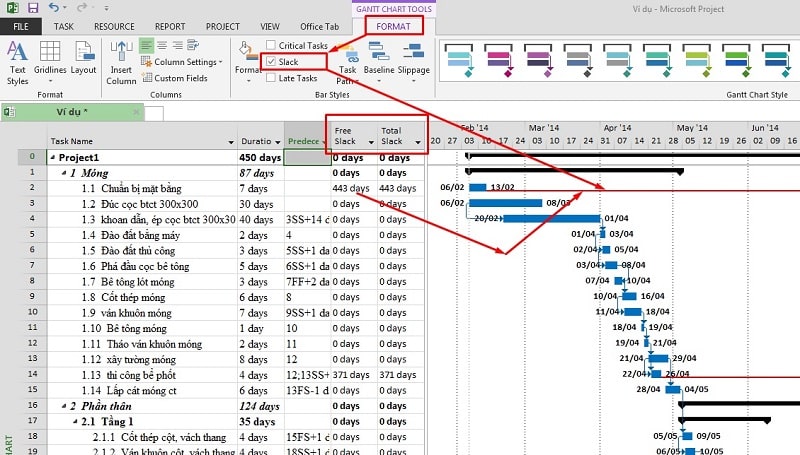This screenshot has width=800, height=455.
Task: Open the Column Settings dropdown
Action: (184, 62)
